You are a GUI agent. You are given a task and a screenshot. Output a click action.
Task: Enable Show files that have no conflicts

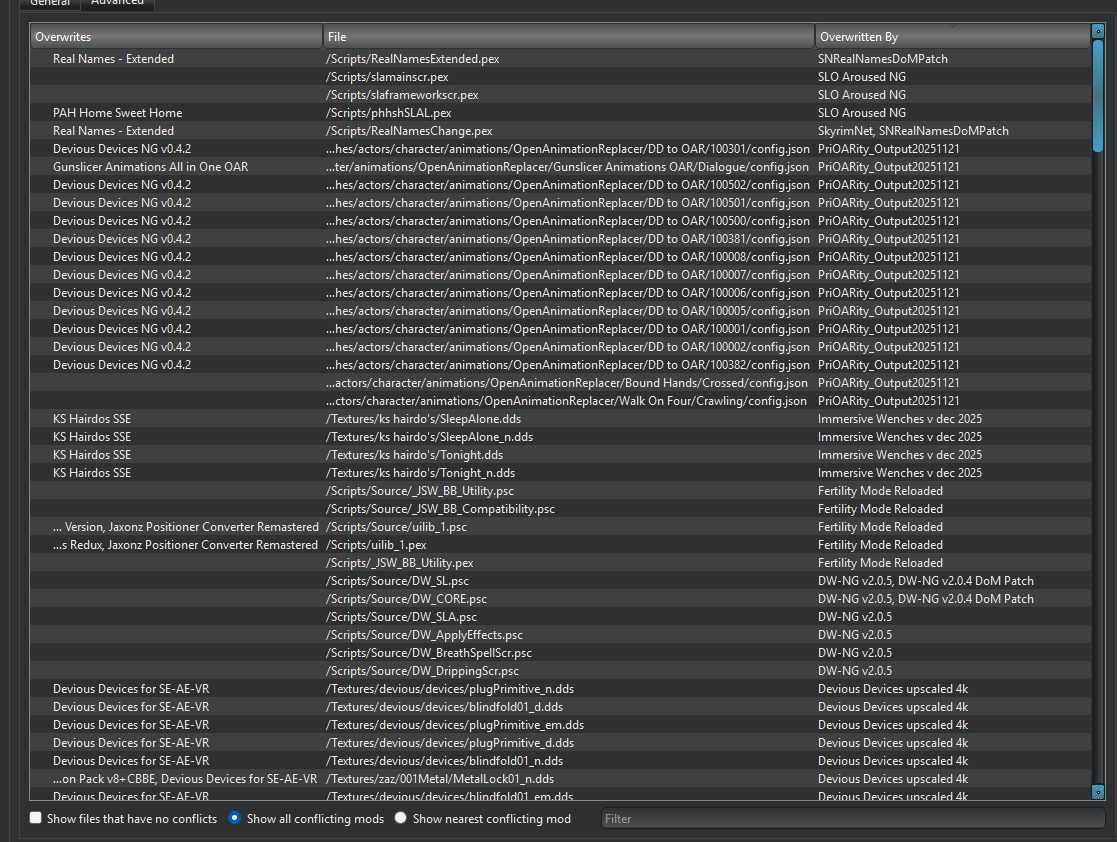point(36,818)
